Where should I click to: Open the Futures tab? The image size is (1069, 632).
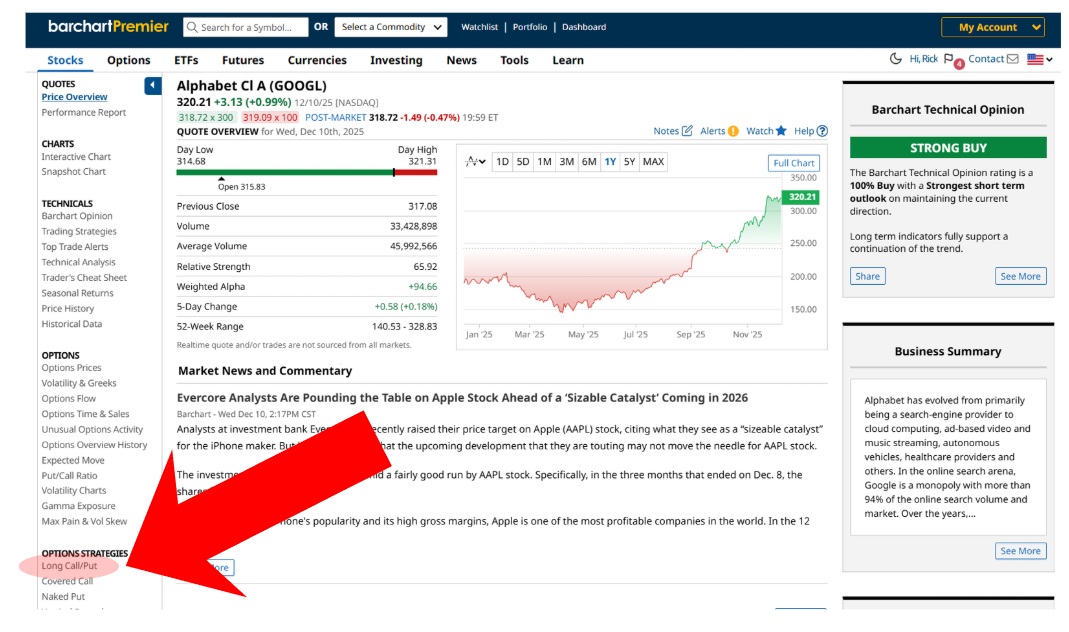pos(243,60)
